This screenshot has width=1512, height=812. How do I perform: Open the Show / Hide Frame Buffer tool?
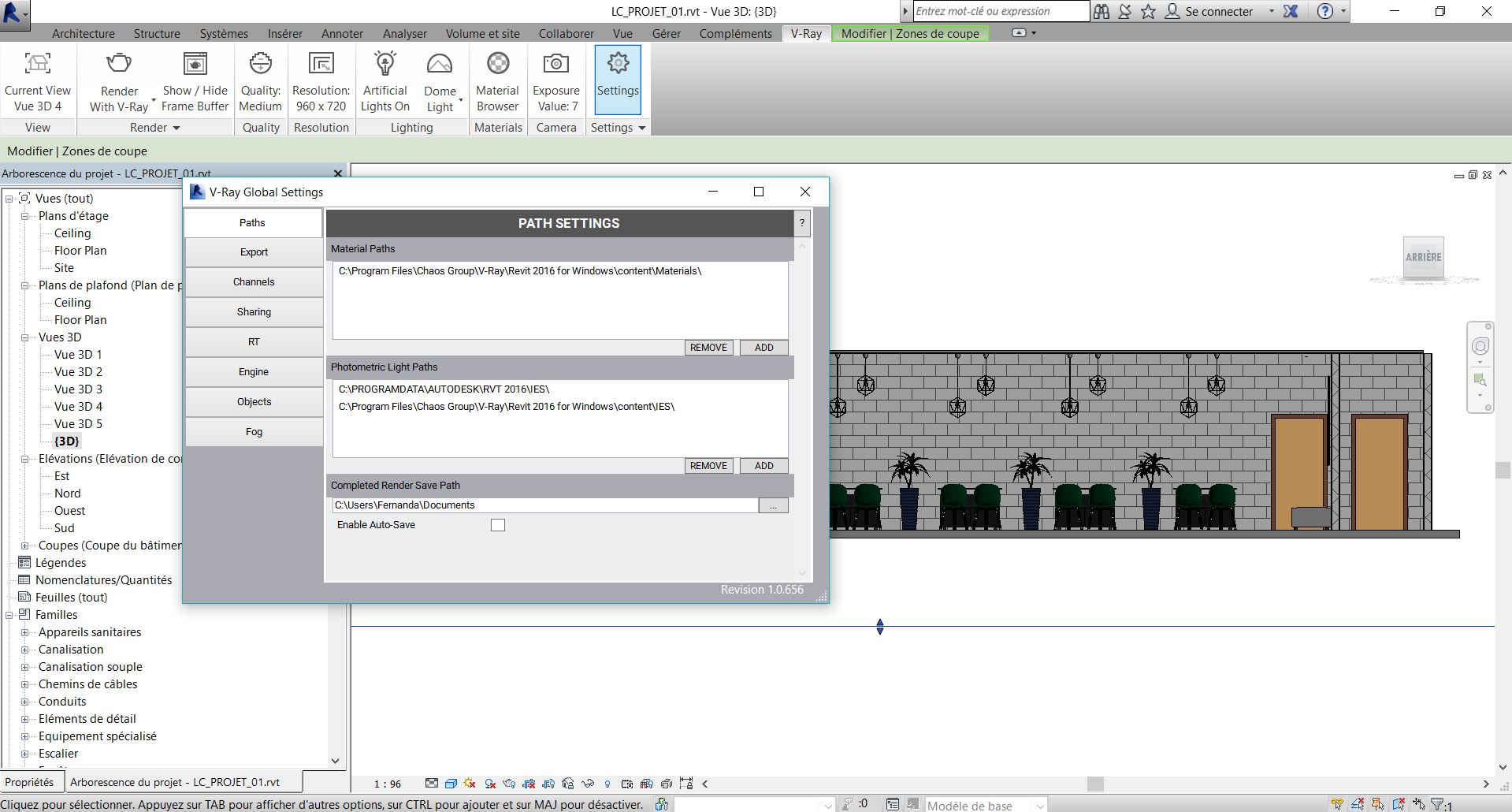tap(194, 65)
